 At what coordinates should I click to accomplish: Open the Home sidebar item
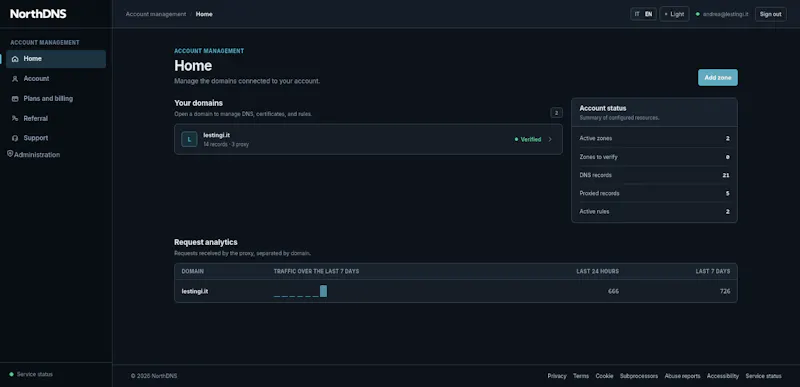click(x=56, y=59)
